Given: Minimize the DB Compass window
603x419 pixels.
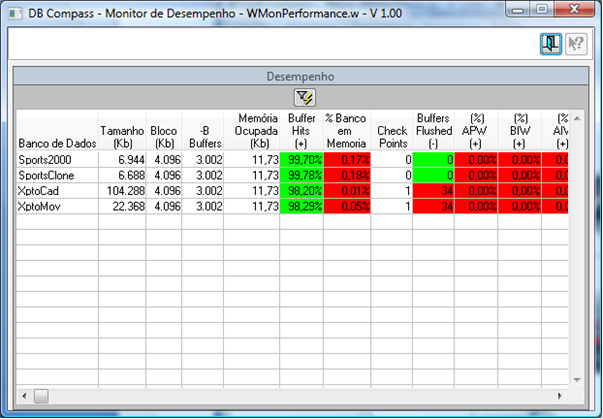Looking at the screenshot, I should coord(518,9).
